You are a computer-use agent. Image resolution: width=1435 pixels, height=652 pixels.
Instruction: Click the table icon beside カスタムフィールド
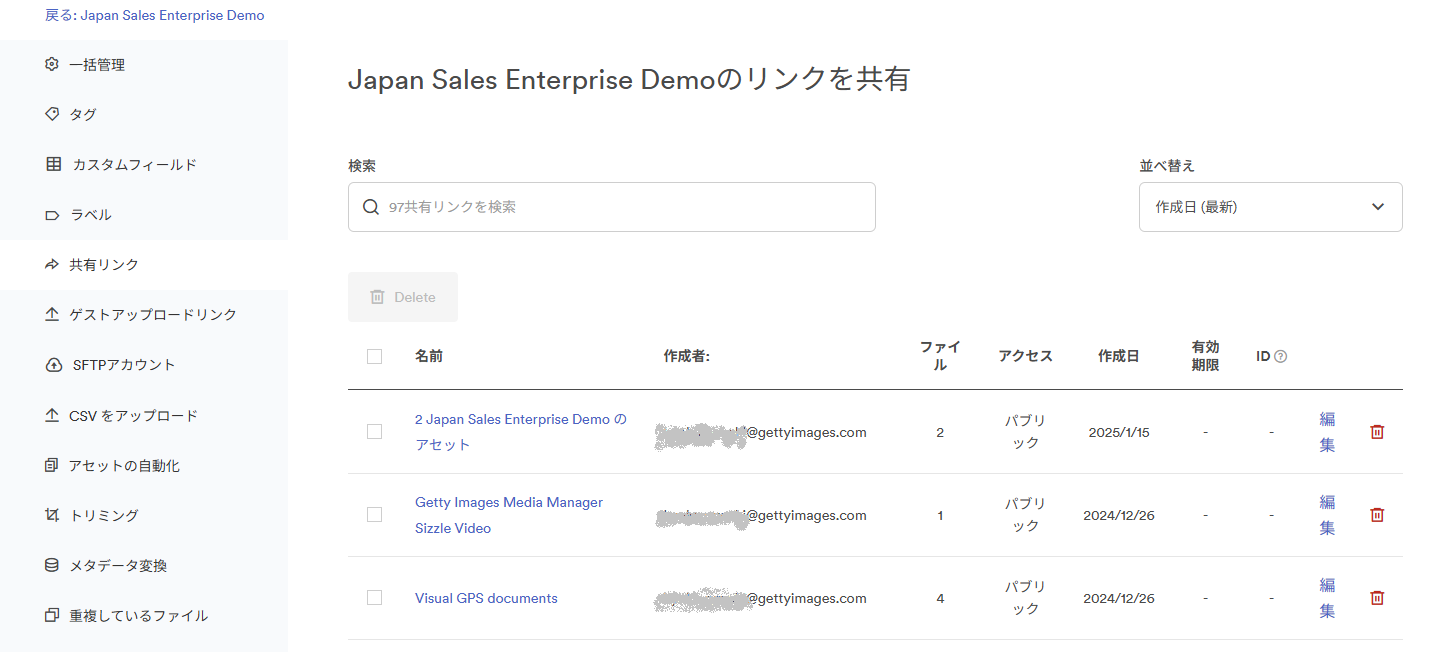(x=53, y=165)
